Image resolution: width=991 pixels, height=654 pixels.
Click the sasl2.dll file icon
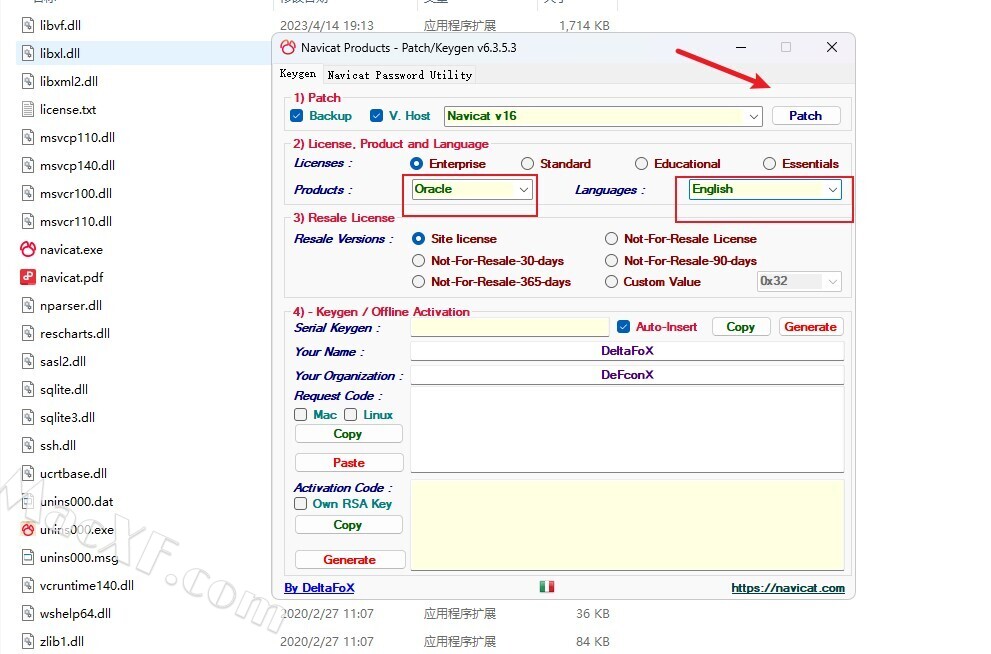click(28, 361)
